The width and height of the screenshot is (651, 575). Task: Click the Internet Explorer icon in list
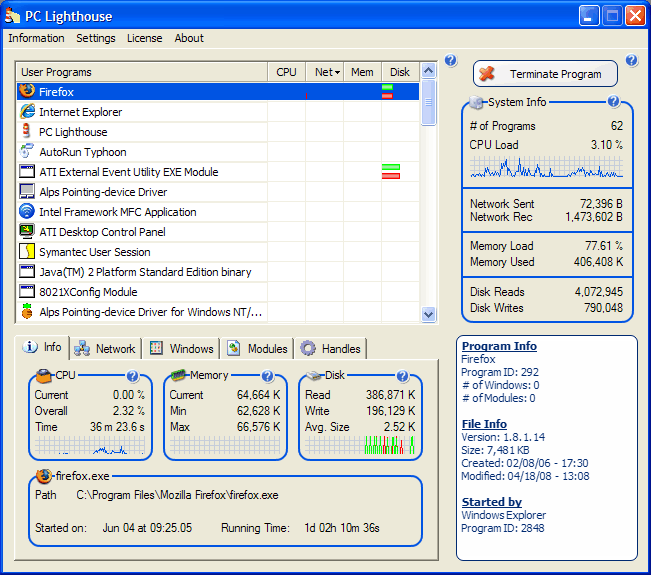pyautogui.click(x=27, y=111)
